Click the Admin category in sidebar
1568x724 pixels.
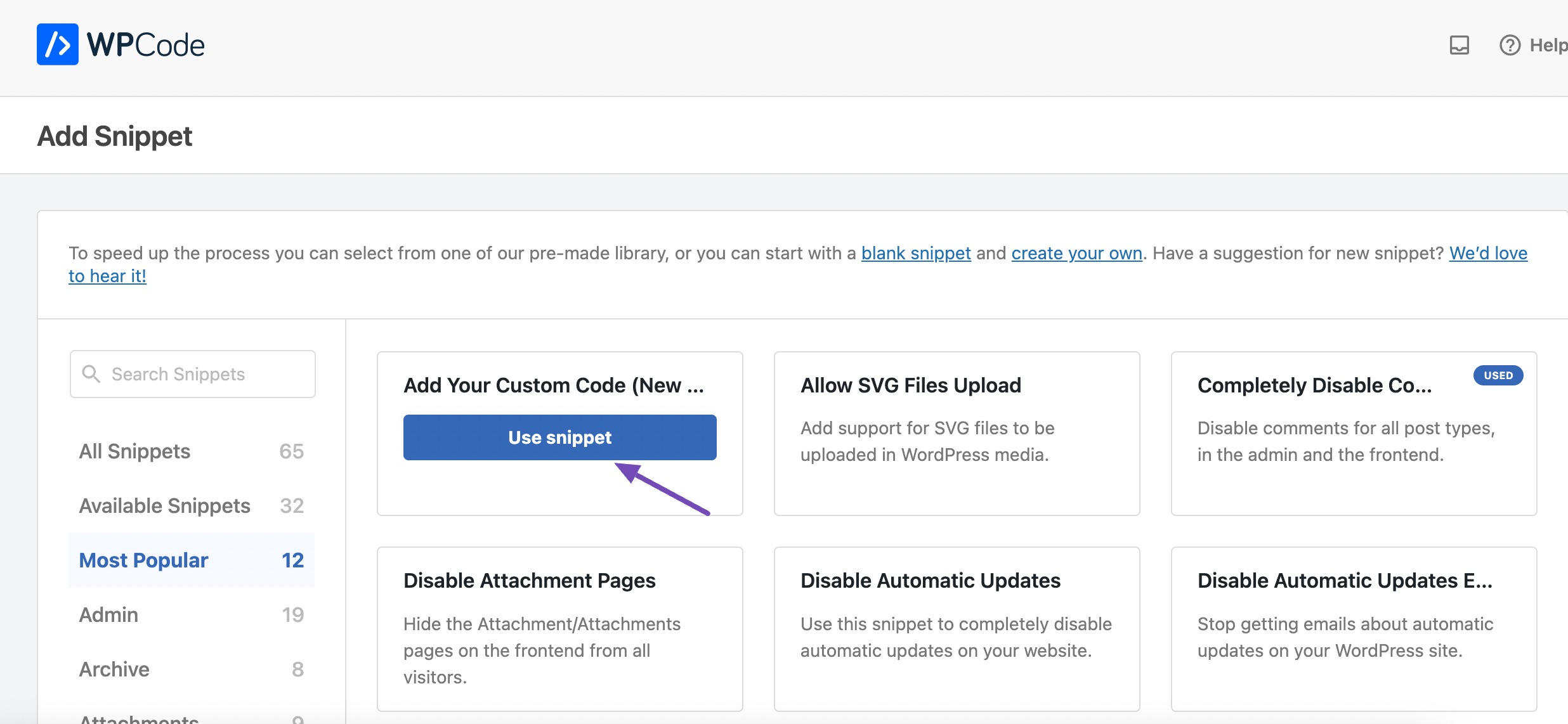(x=108, y=614)
